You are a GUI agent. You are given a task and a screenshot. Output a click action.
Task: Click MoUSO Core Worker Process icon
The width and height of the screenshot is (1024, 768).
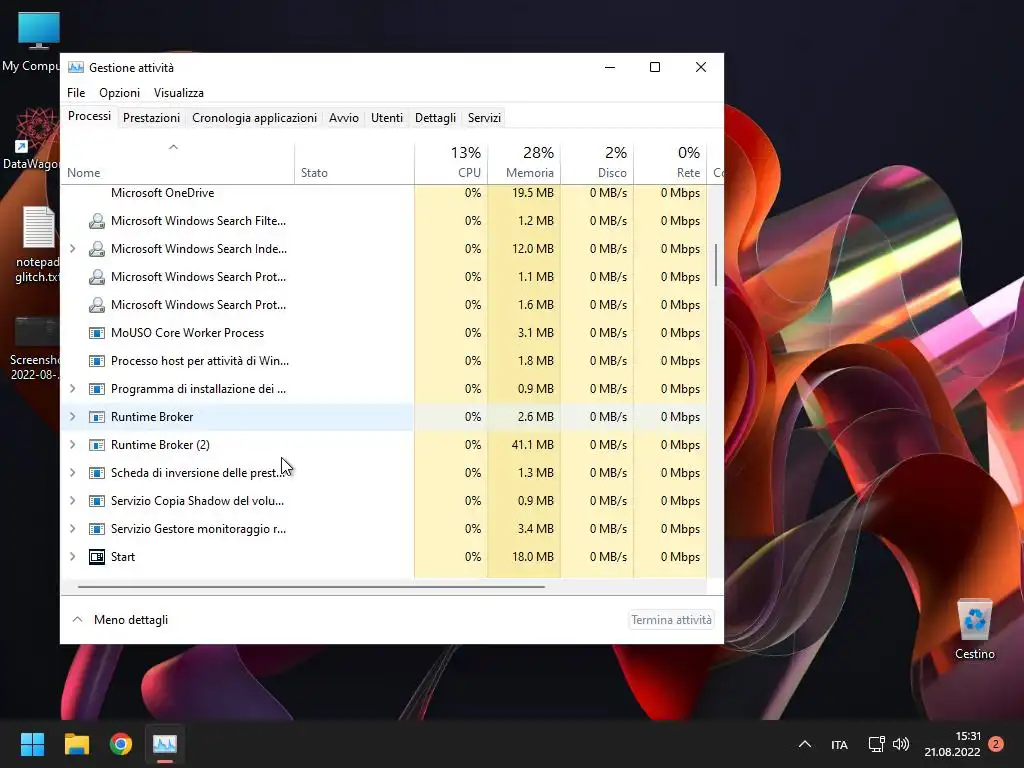tap(97, 333)
